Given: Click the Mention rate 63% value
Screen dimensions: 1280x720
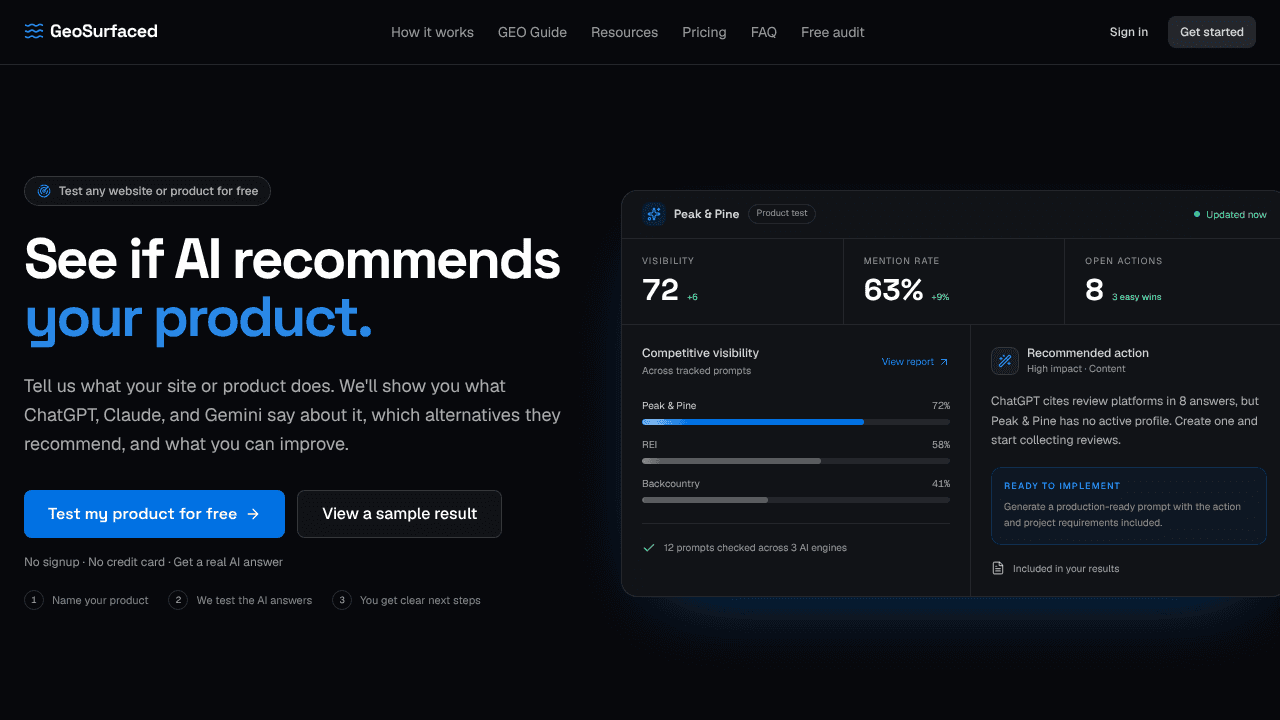Looking at the screenshot, I should [x=893, y=290].
